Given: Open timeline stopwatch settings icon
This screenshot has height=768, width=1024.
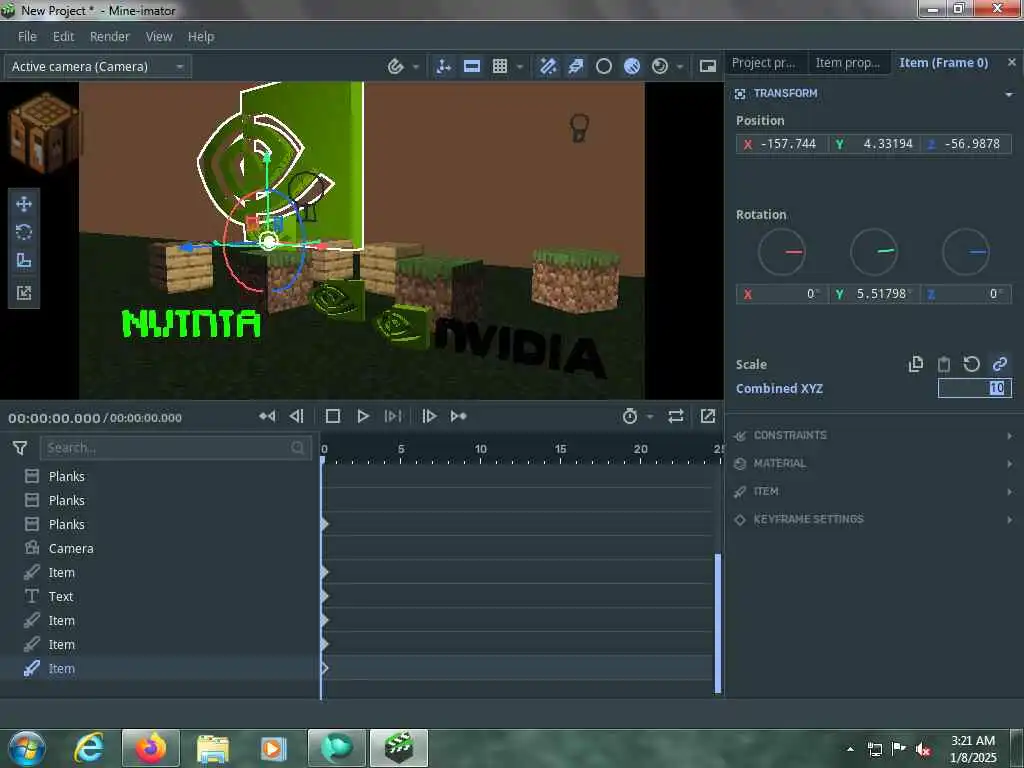Looking at the screenshot, I should click(630, 416).
